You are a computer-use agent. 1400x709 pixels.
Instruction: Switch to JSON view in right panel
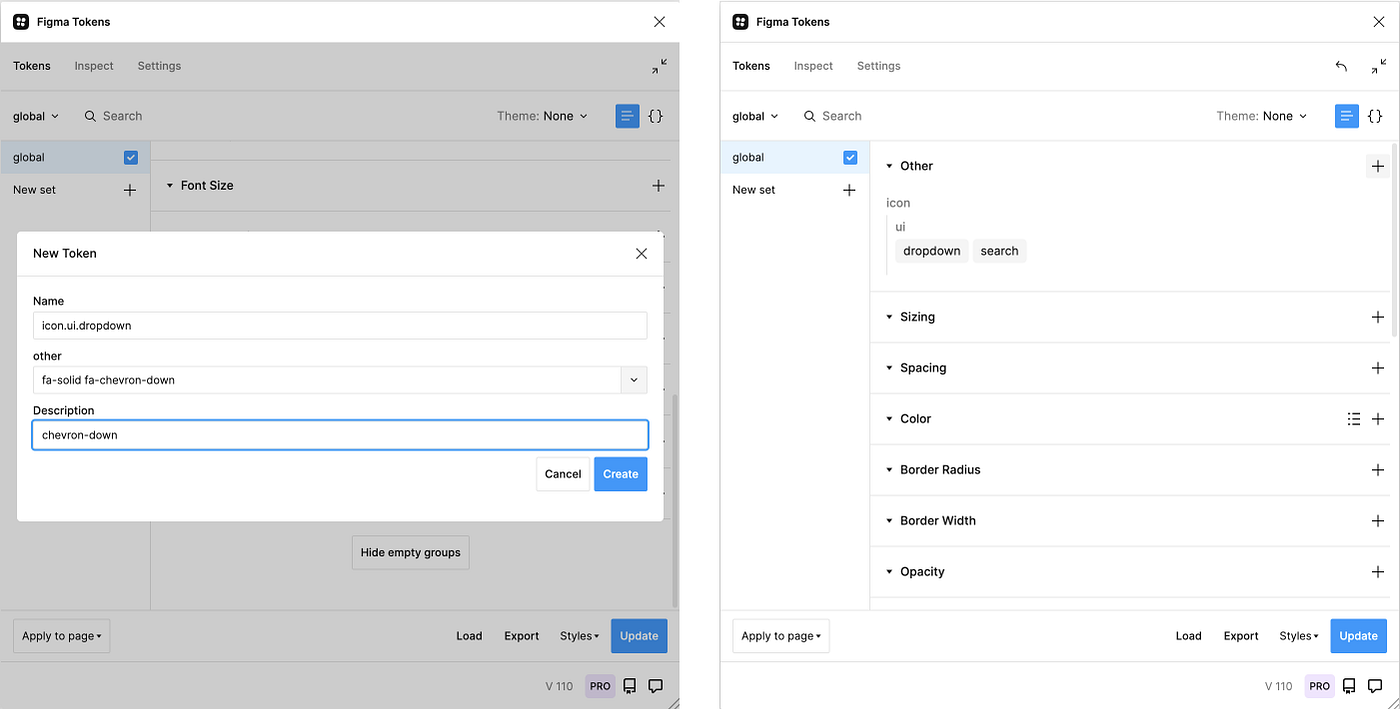click(1375, 116)
